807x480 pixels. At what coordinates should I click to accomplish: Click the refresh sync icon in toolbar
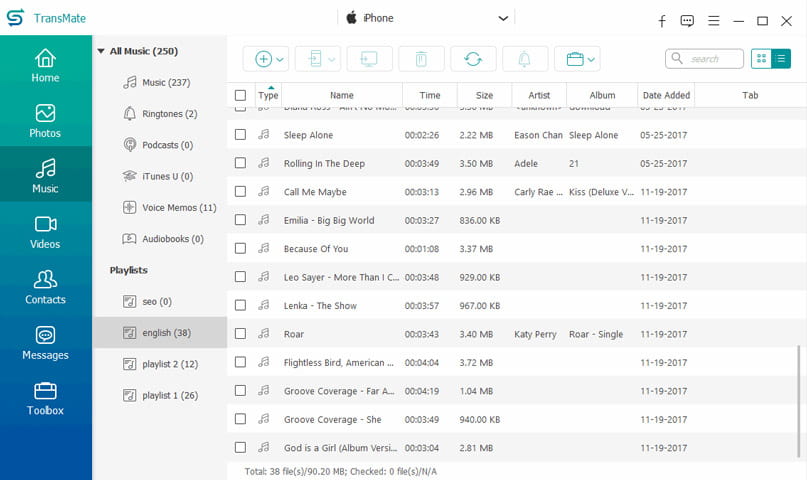coord(473,59)
